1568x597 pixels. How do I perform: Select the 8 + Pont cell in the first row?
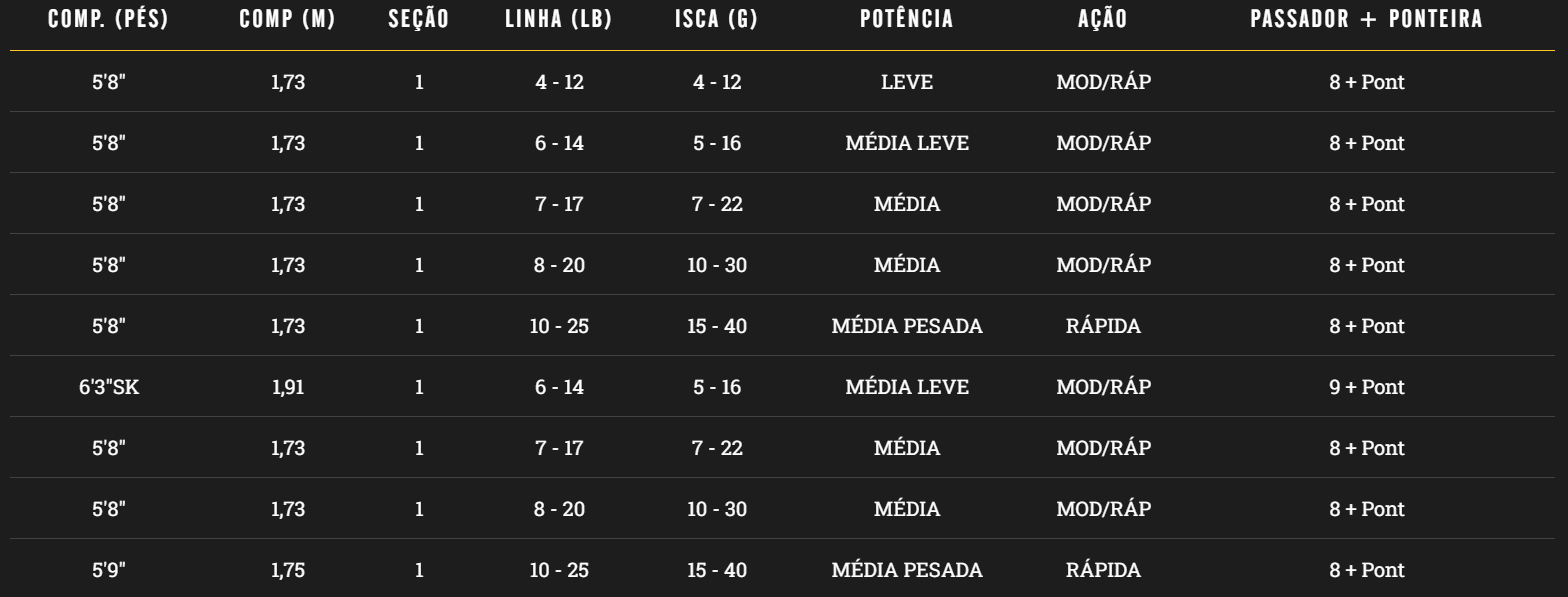pyautogui.click(x=1367, y=82)
